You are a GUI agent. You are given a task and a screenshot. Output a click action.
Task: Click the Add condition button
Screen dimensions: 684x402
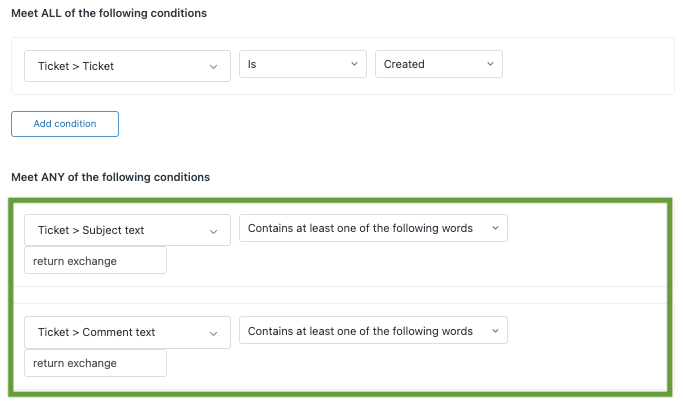point(65,124)
